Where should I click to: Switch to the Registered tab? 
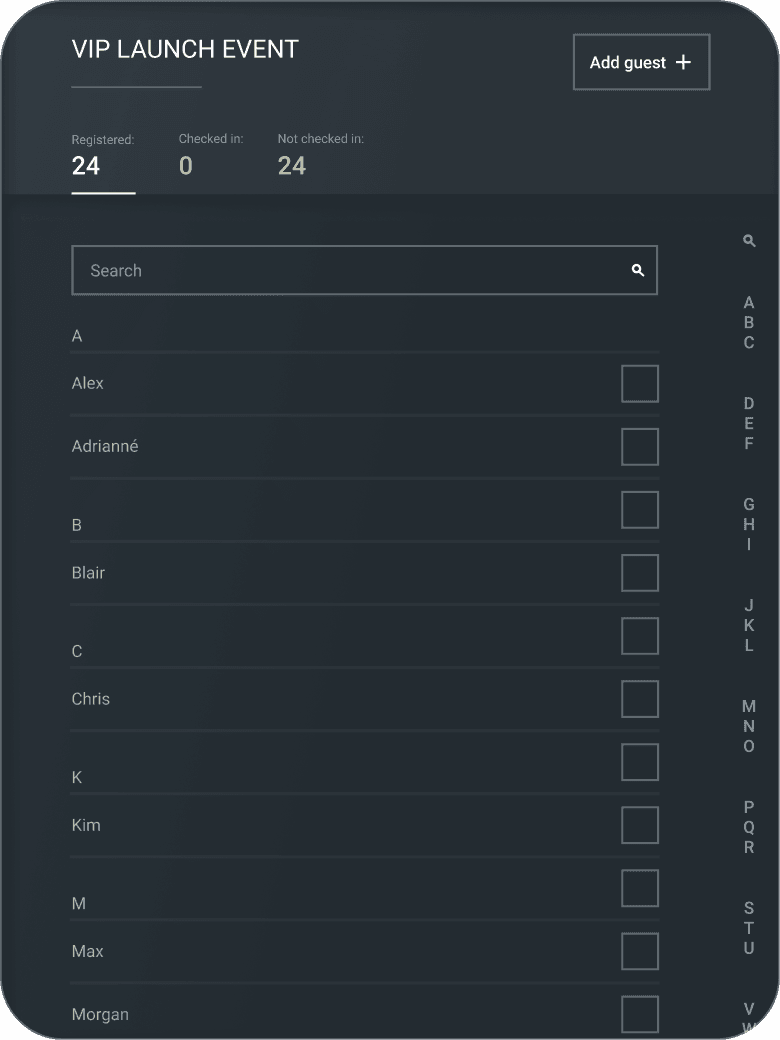pyautogui.click(x=103, y=157)
